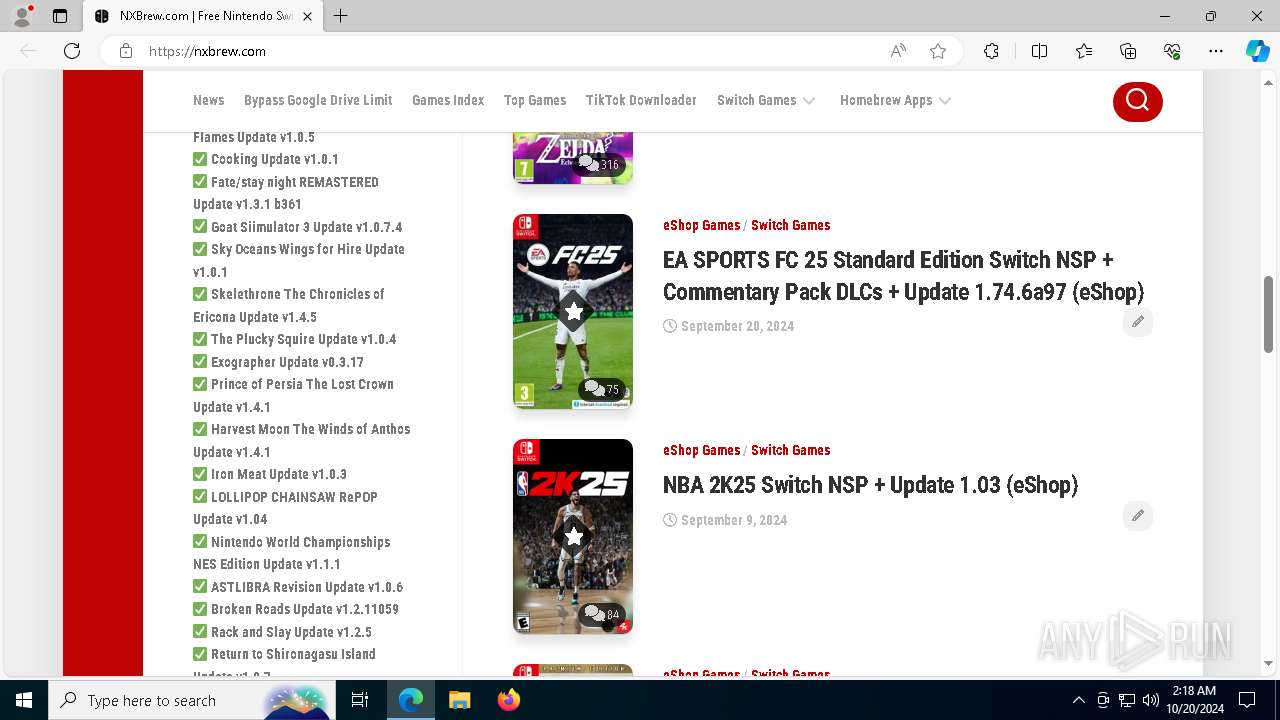This screenshot has width=1280, height=720.
Task: Open NBA 2K25 Switch NSP post
Action: click(x=870, y=485)
